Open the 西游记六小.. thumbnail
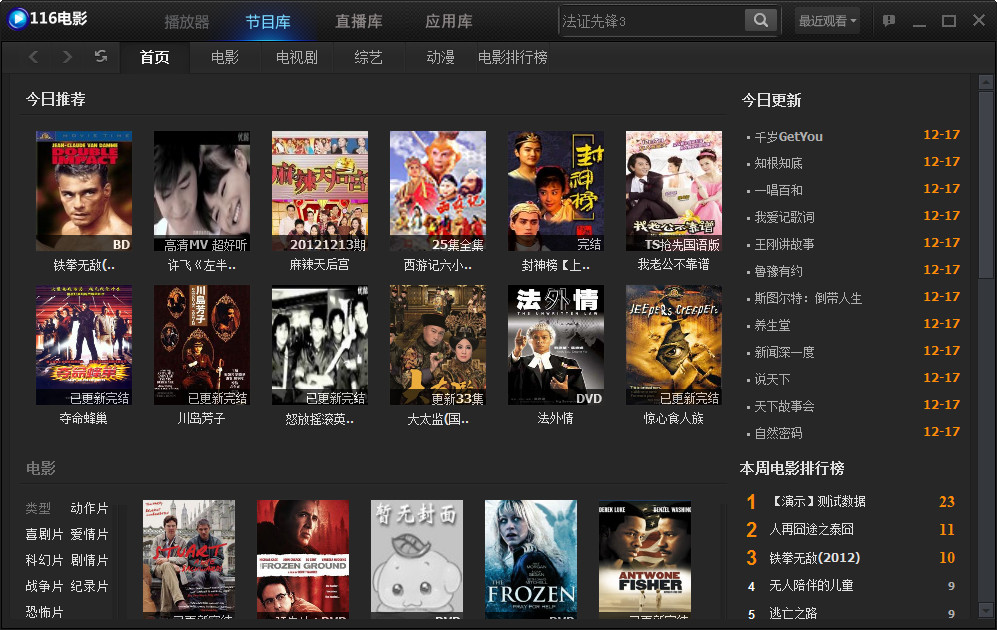This screenshot has height=630, width=997. (437, 191)
